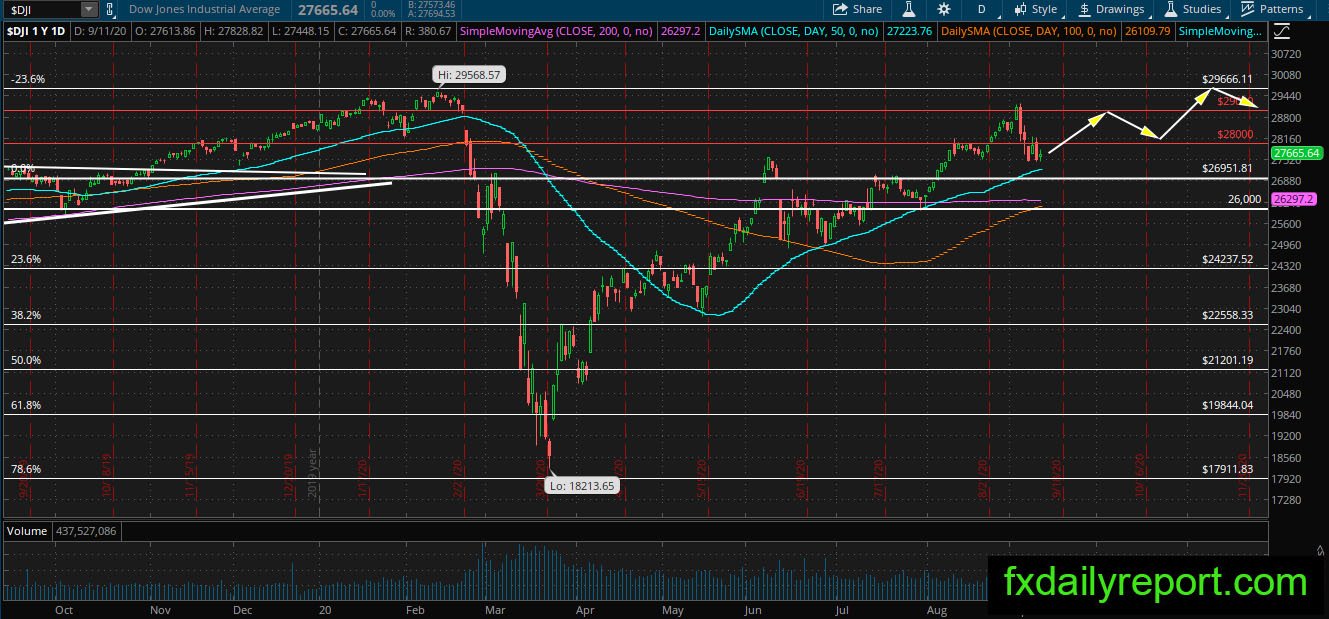Click the $29666.11 level label
This screenshot has height=619, width=1329.
pyautogui.click(x=1227, y=78)
